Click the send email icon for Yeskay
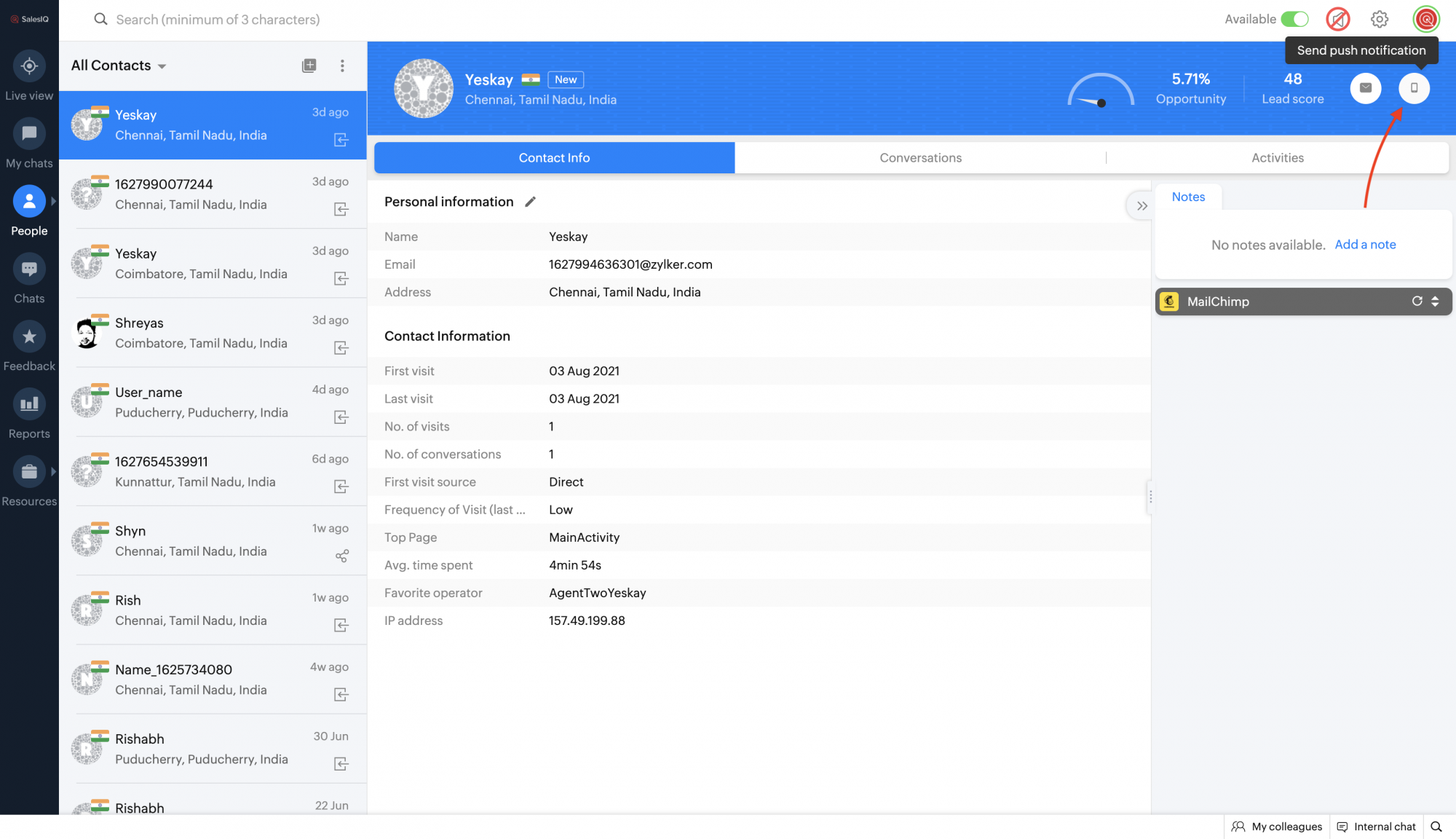This screenshot has width=1456, height=839. 1366,88
